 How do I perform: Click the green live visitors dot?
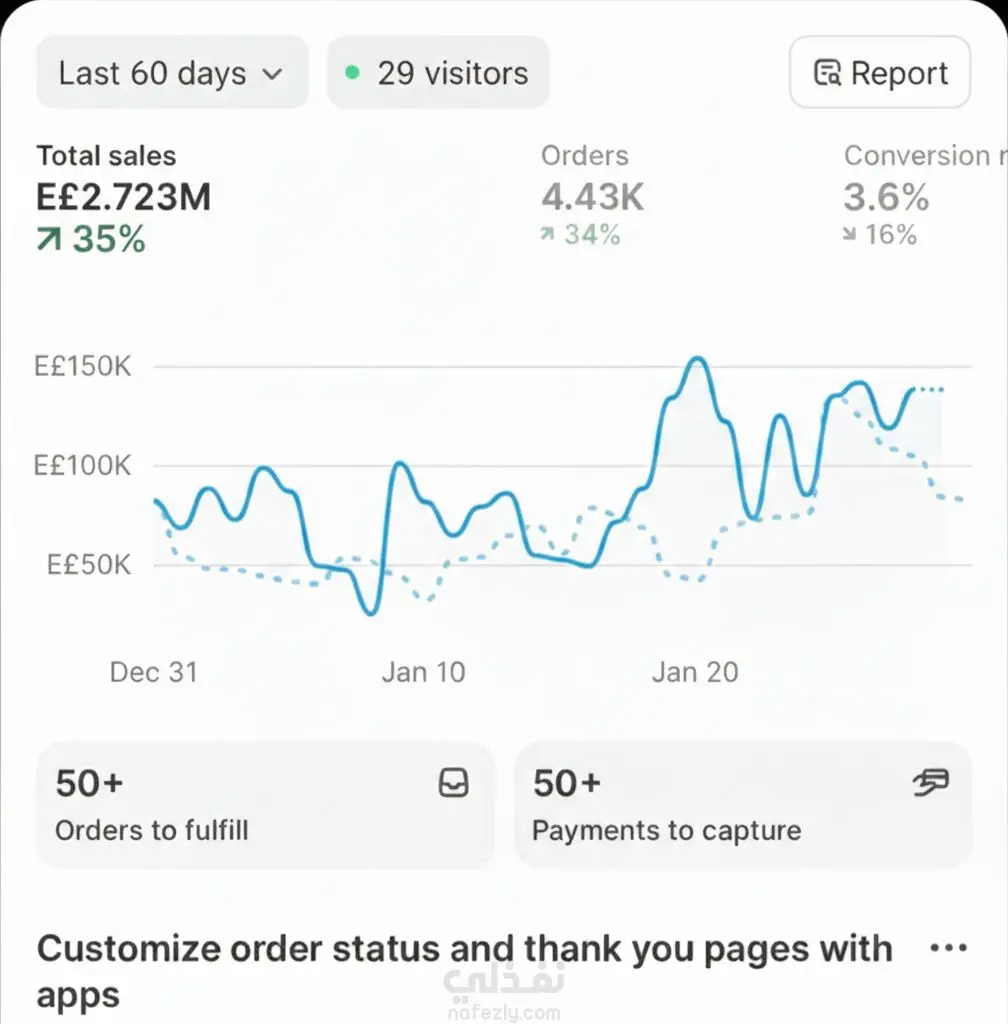tap(351, 73)
